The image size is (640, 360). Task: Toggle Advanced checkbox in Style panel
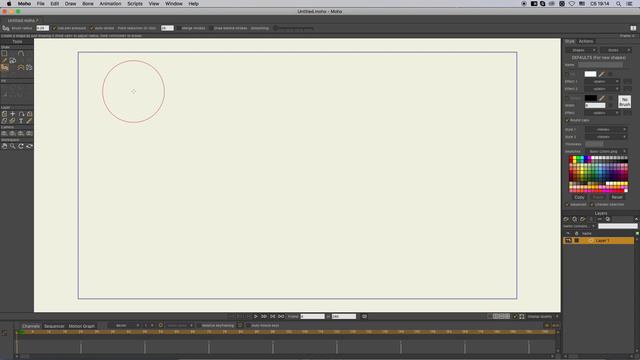[567, 204]
